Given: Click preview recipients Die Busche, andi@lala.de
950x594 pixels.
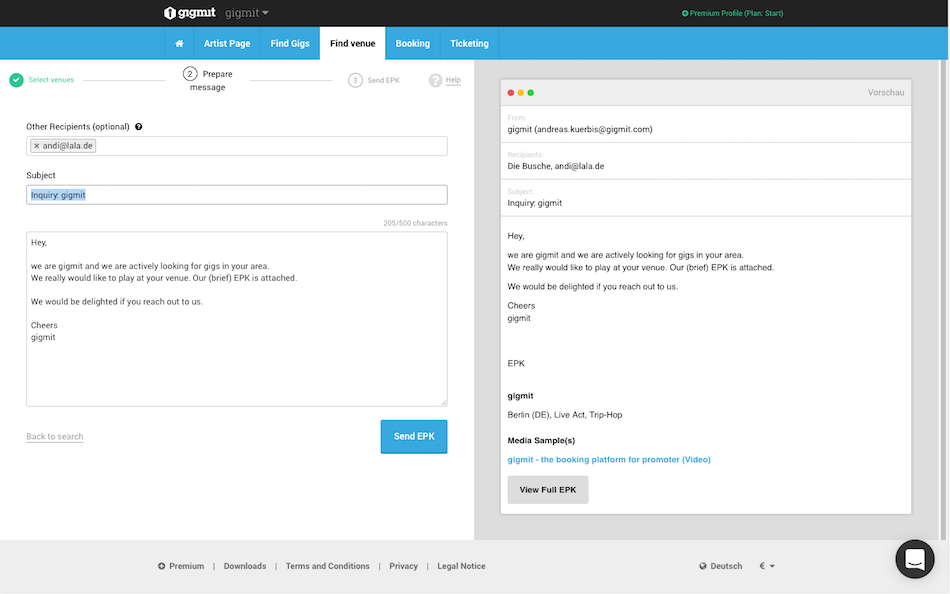Looking at the screenshot, I should [556, 166].
